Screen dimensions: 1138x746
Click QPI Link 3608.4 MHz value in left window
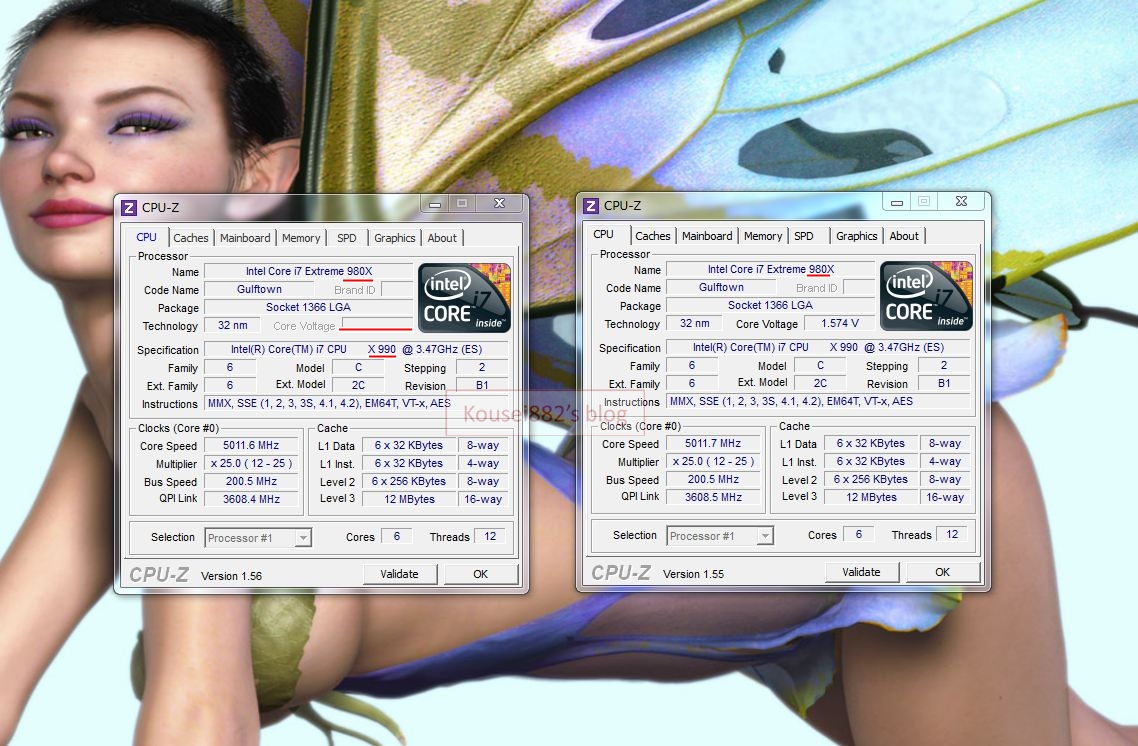click(x=251, y=499)
